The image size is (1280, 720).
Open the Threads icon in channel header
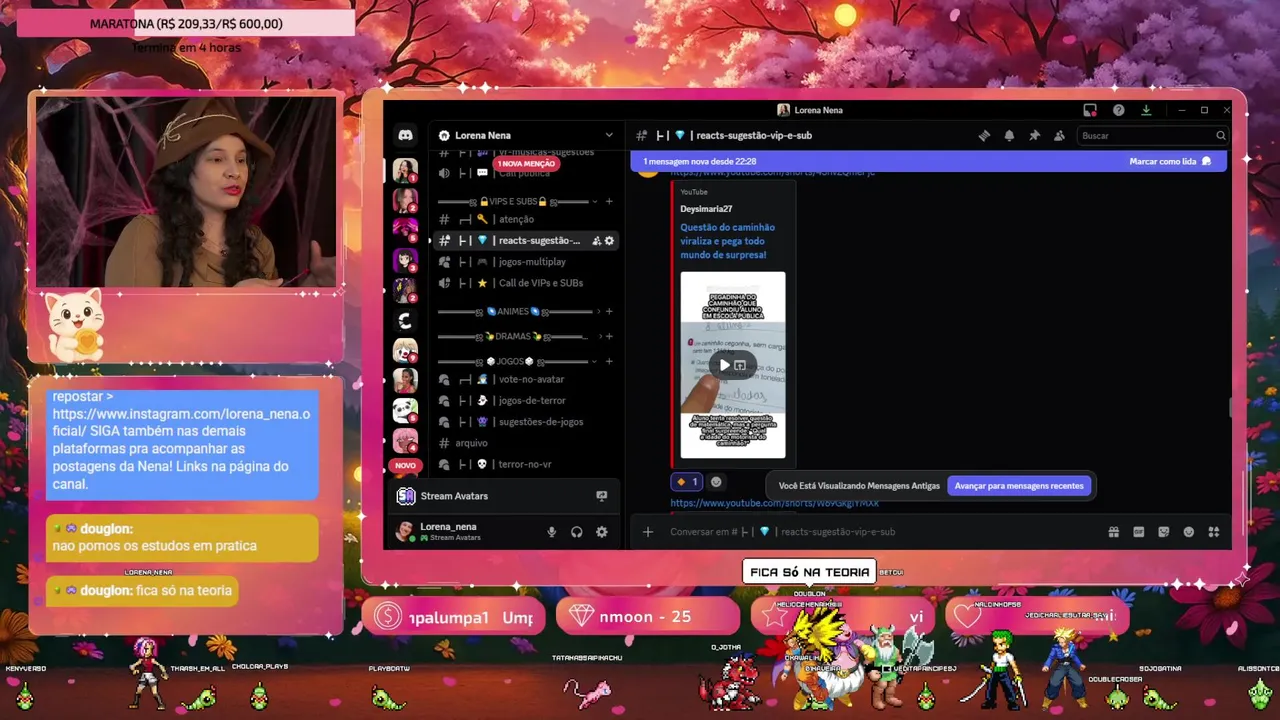(x=984, y=135)
